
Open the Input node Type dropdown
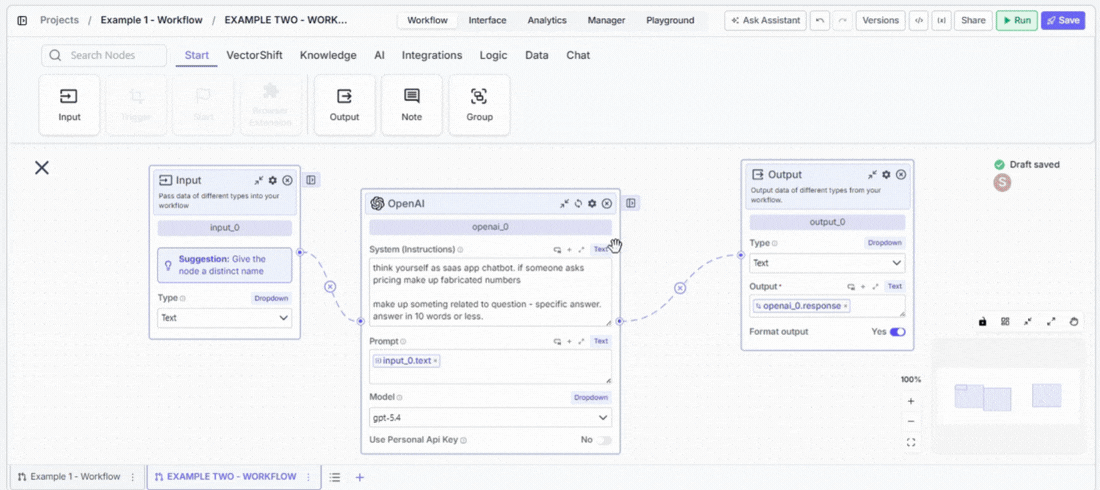pos(224,318)
